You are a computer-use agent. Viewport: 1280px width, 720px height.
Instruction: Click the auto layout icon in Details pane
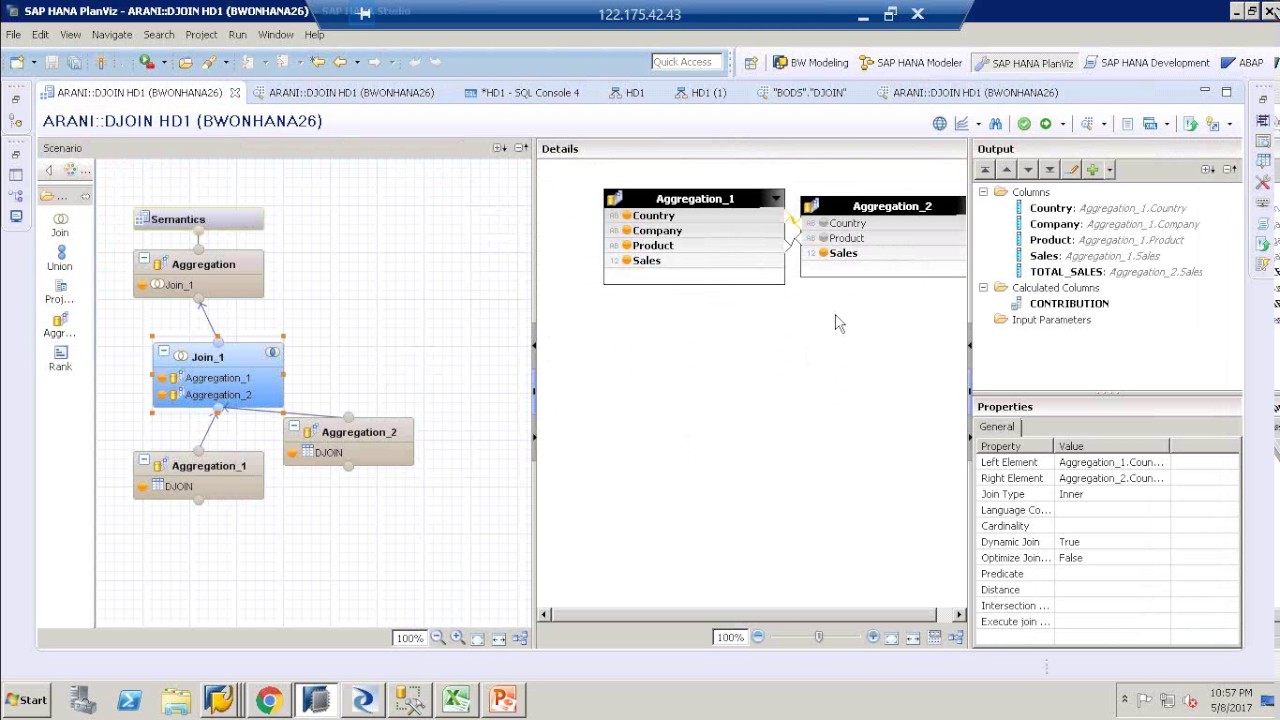(956, 637)
